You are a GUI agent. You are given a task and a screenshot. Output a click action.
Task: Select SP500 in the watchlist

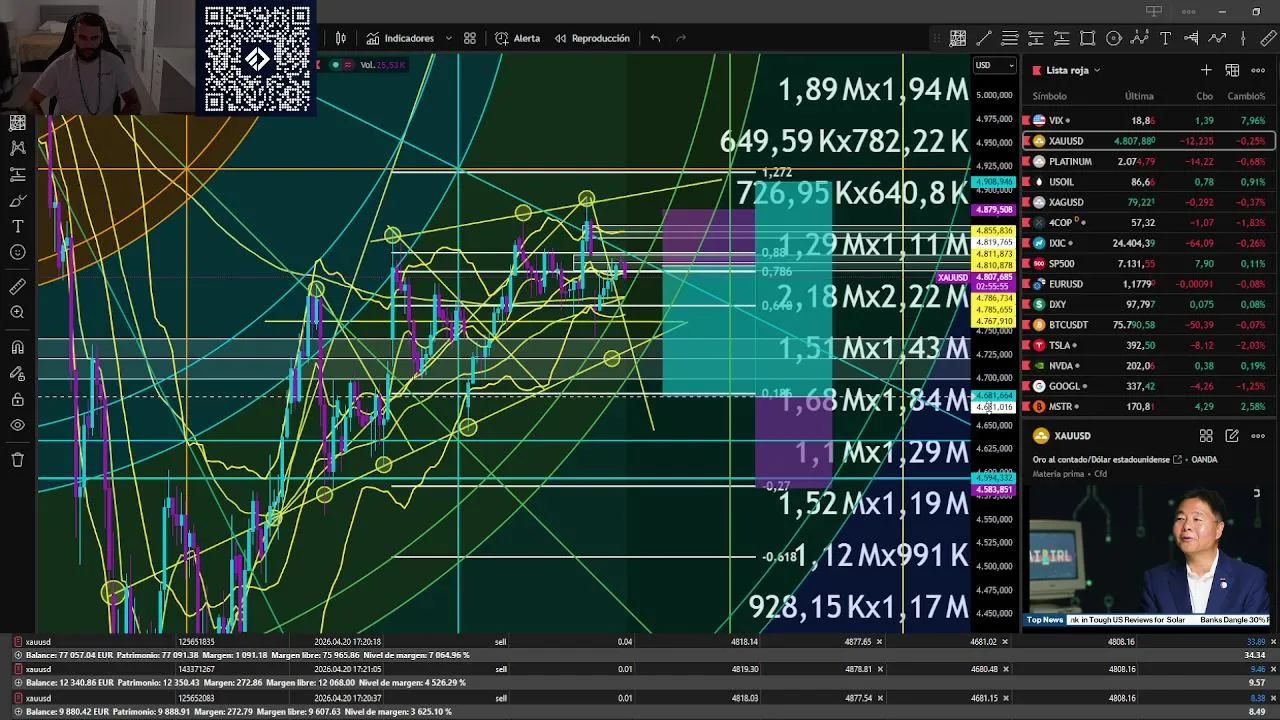tap(1149, 264)
